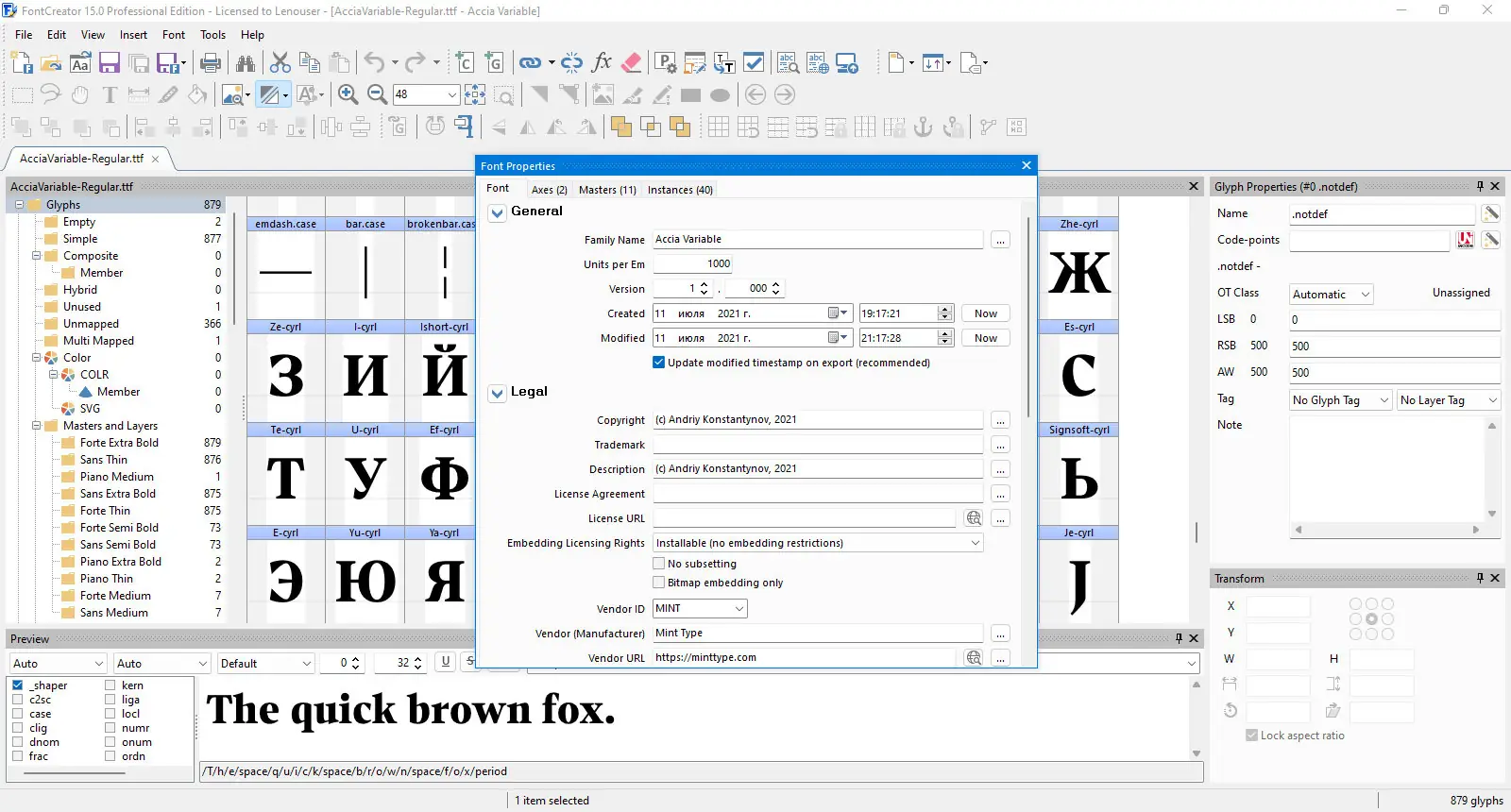Click the ellipsis button next to Family Name
This screenshot has width=1511, height=812.
click(1000, 240)
